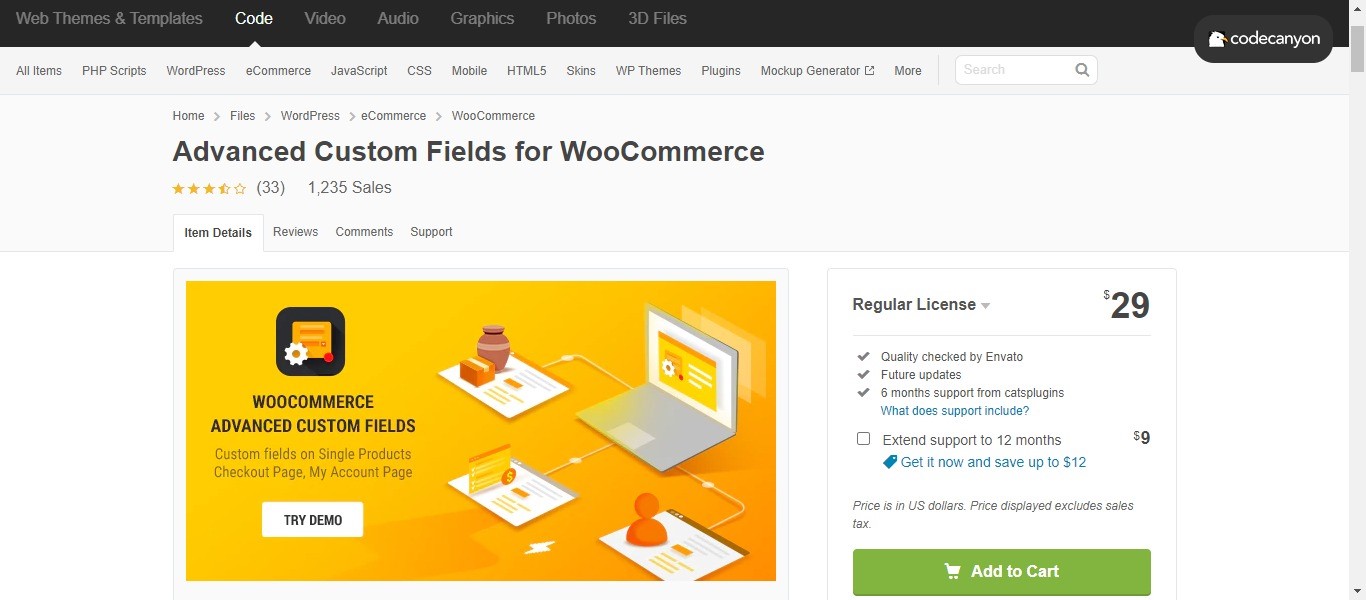The image size is (1366, 600).
Task: Open Photos in top navigation
Action: [571, 19]
